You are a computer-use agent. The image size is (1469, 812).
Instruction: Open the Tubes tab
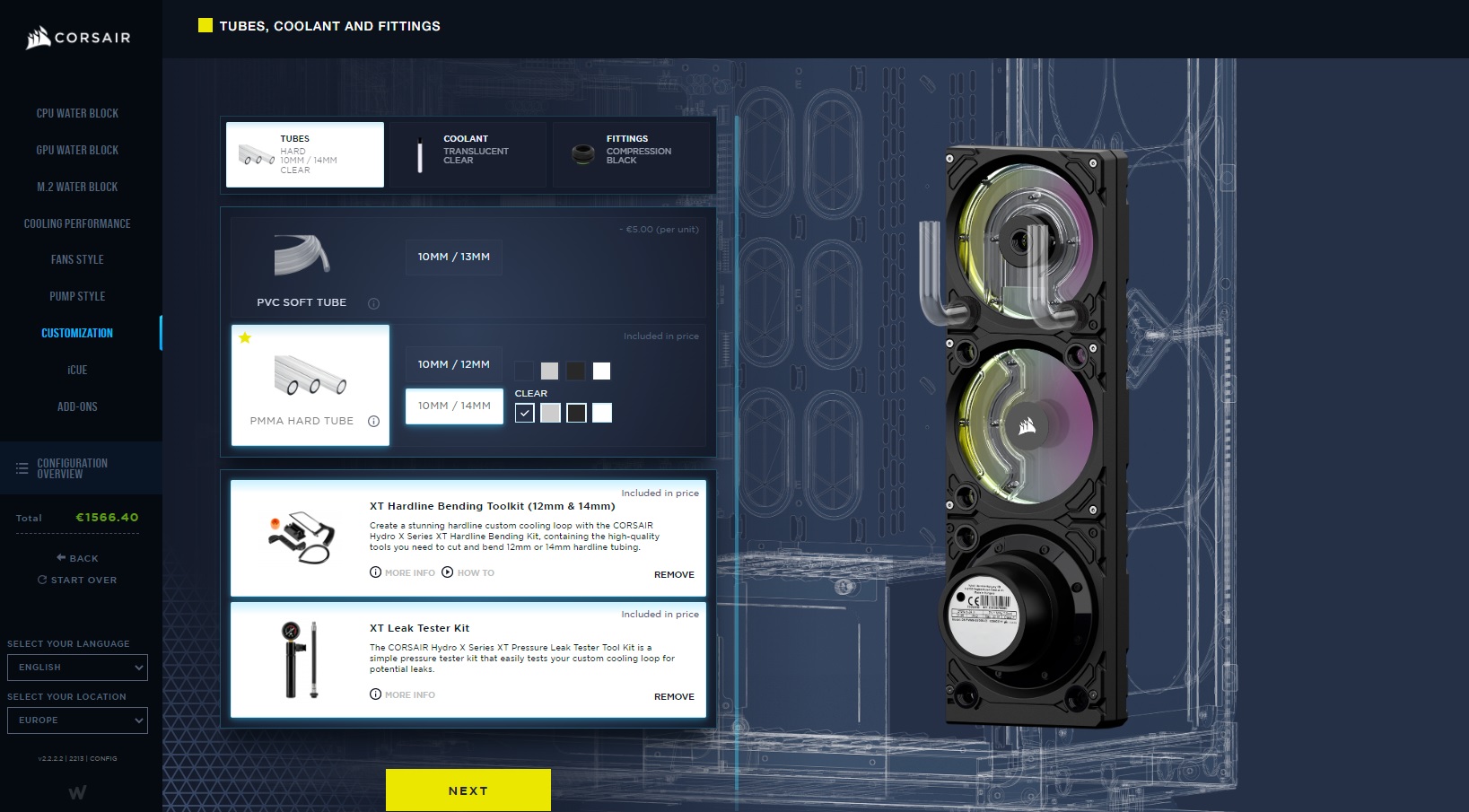point(305,154)
